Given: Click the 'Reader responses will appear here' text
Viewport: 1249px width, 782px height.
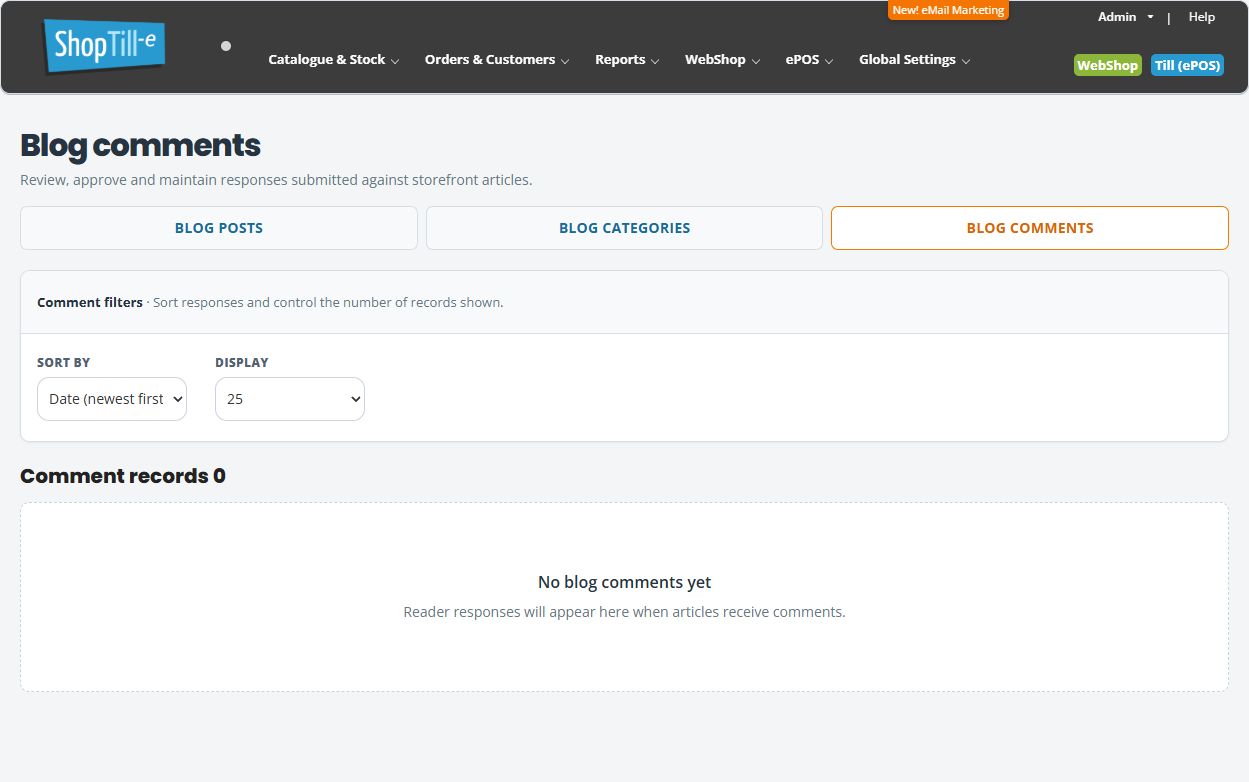Looking at the screenshot, I should point(625,612).
